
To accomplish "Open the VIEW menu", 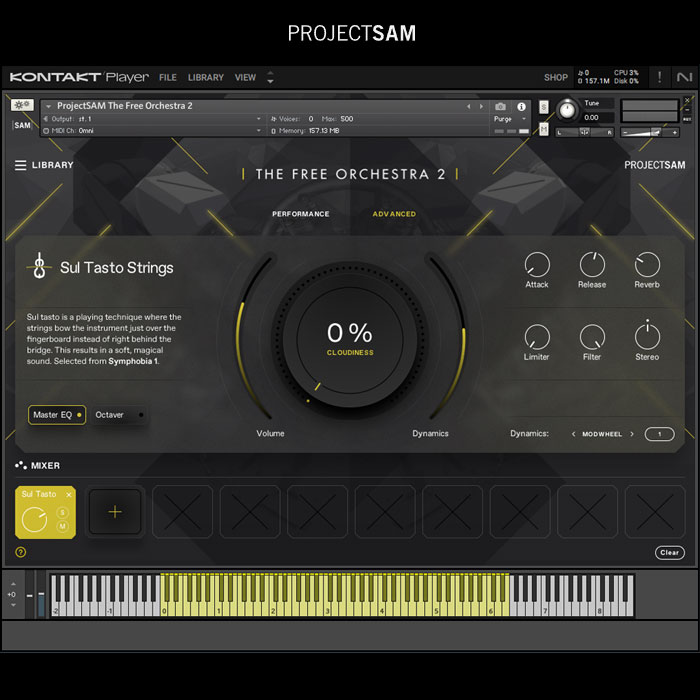I will click(246, 78).
